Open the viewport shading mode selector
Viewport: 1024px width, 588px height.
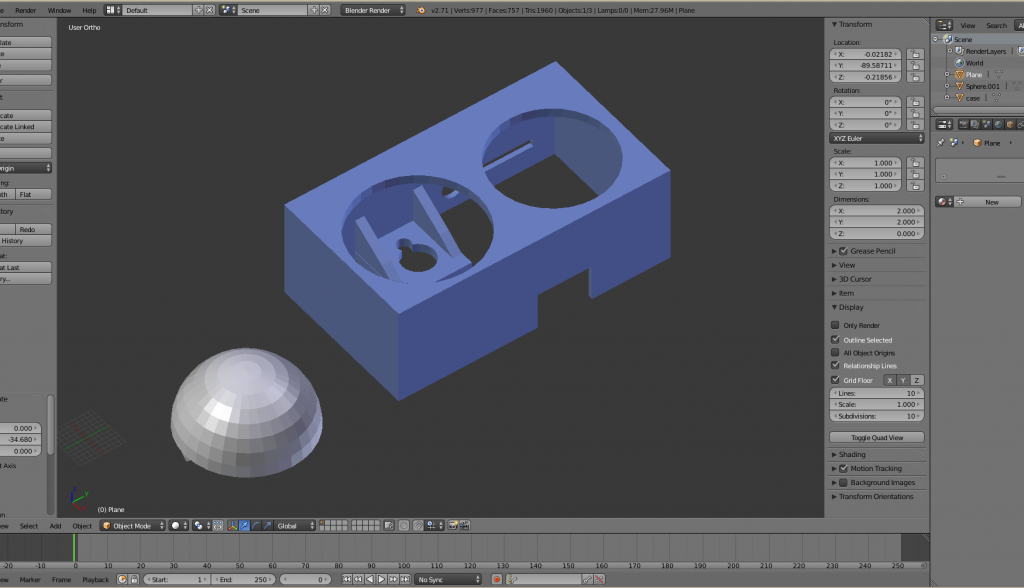point(179,526)
